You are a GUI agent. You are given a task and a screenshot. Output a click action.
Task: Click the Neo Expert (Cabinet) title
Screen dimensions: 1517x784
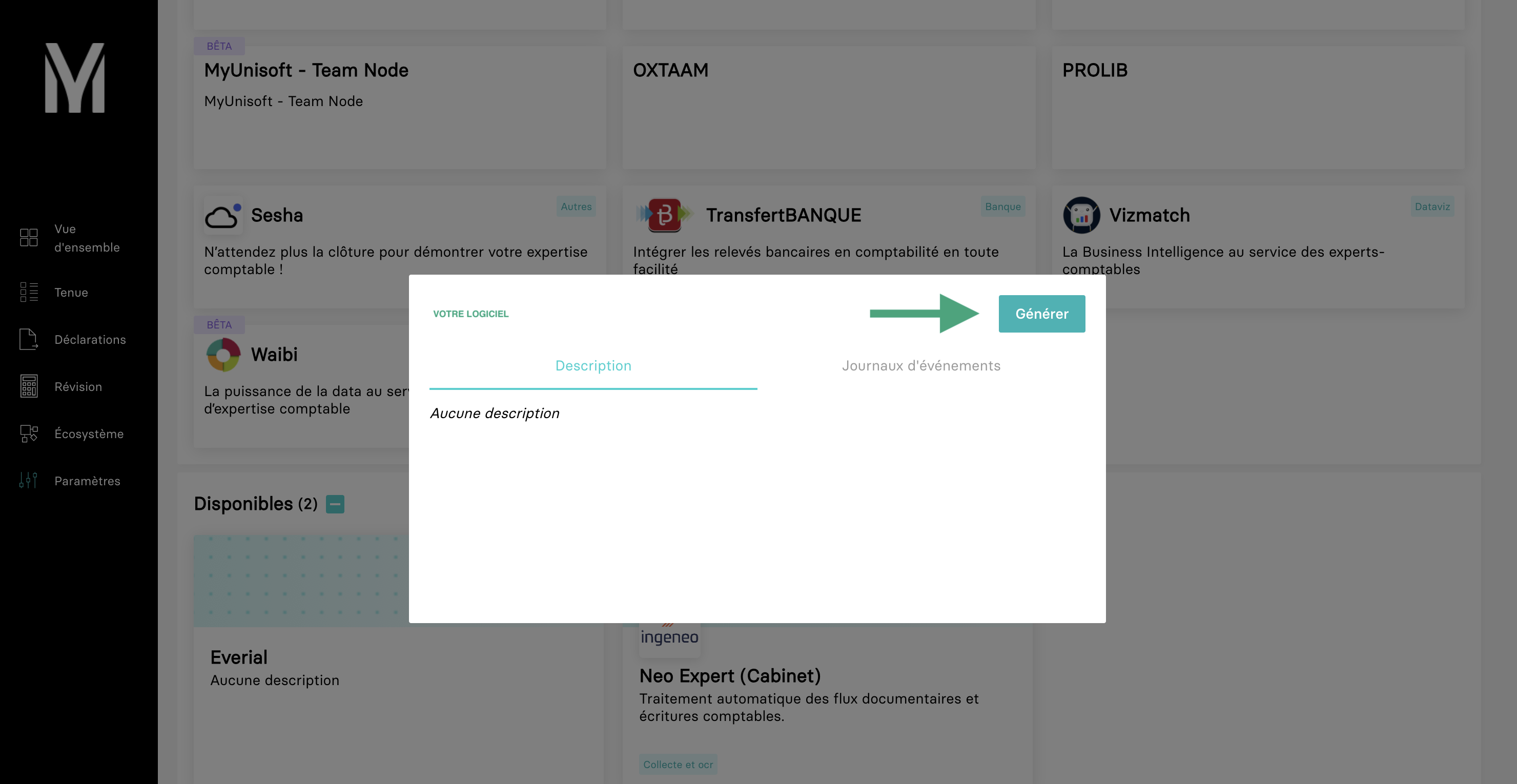(x=730, y=676)
